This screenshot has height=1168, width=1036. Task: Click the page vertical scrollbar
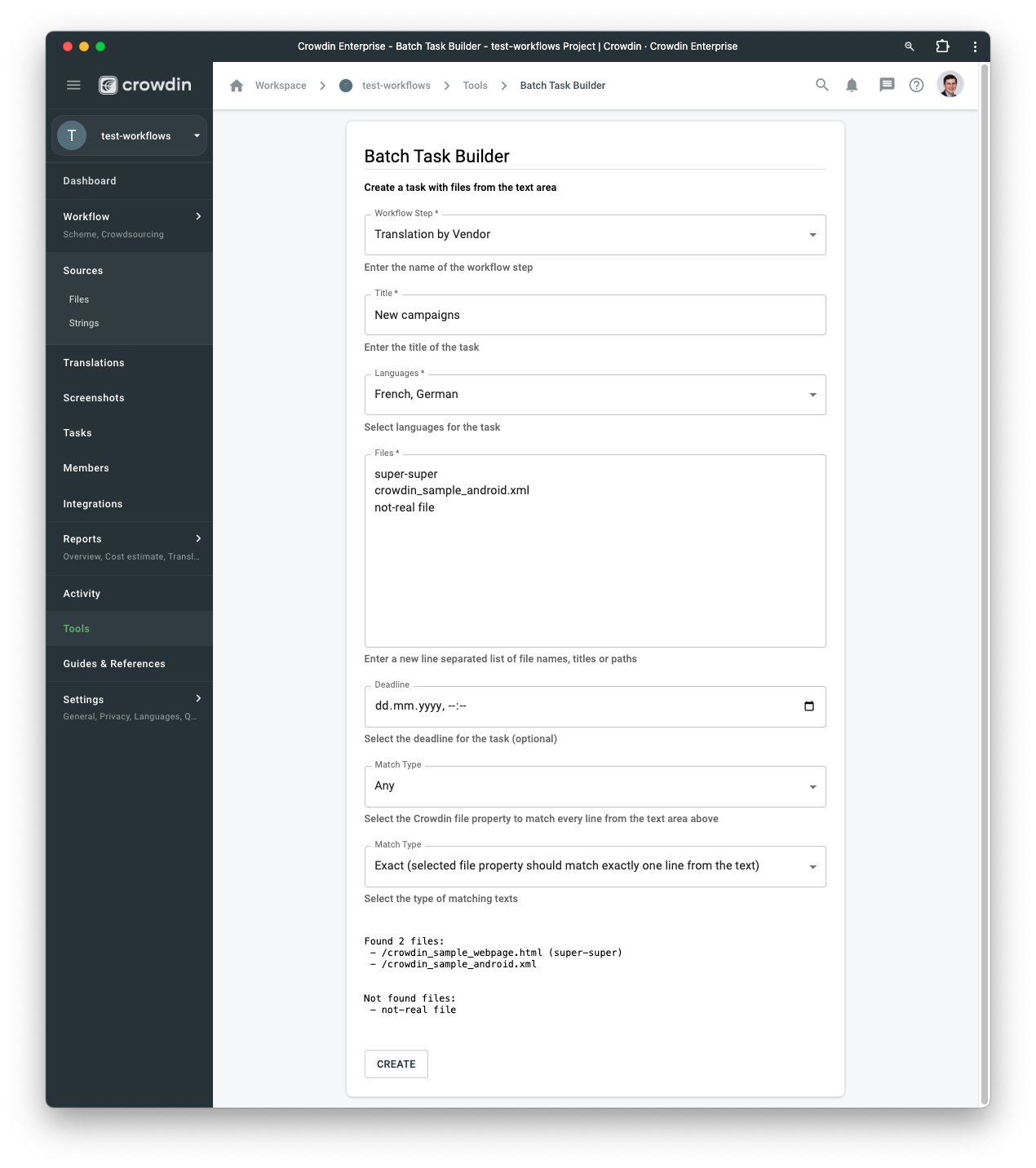[x=984, y=584]
